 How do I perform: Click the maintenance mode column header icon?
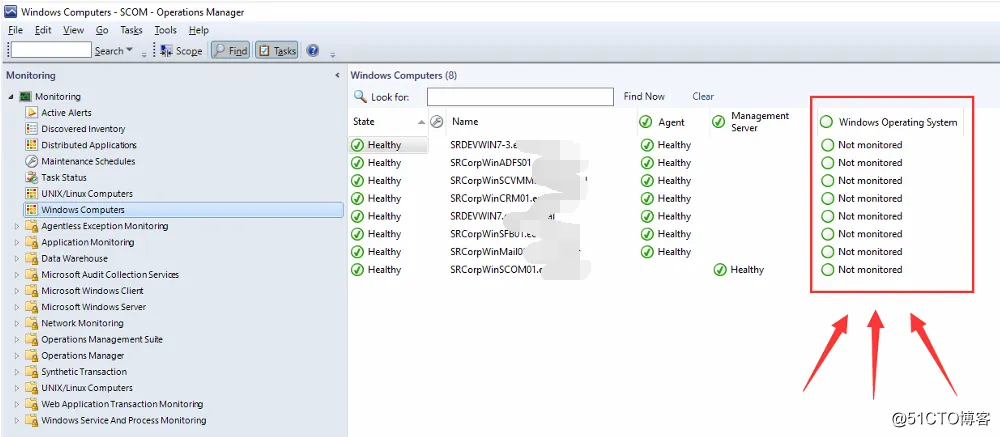coord(436,121)
